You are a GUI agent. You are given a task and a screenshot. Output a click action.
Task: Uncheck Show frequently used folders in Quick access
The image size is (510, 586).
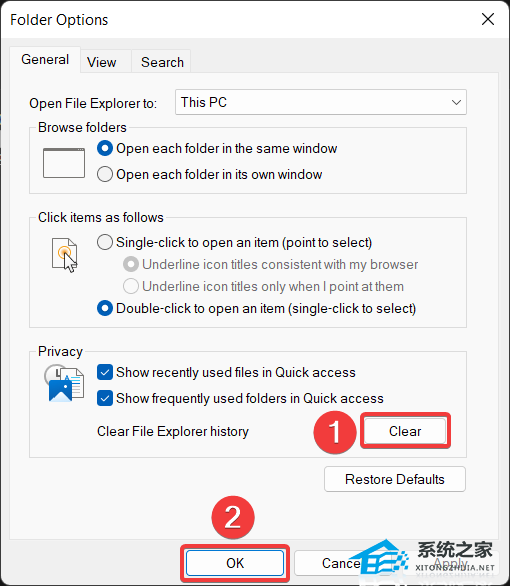105,398
